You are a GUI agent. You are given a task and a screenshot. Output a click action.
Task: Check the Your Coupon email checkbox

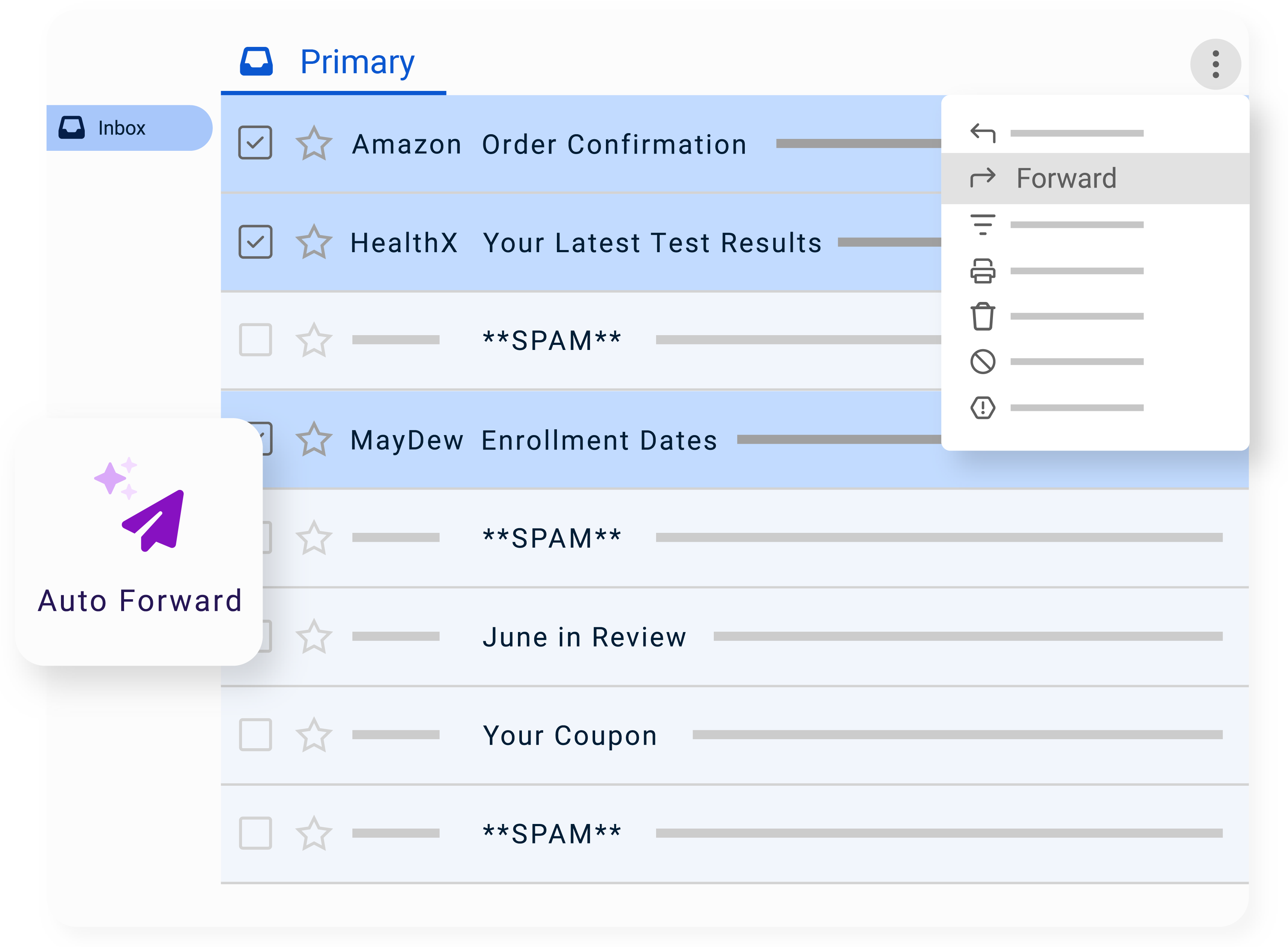click(255, 734)
